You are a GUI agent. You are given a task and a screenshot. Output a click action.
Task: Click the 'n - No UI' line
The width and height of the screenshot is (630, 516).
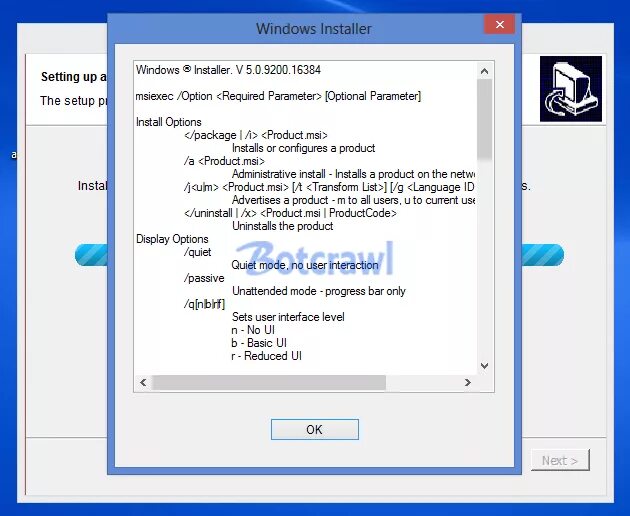point(253,330)
